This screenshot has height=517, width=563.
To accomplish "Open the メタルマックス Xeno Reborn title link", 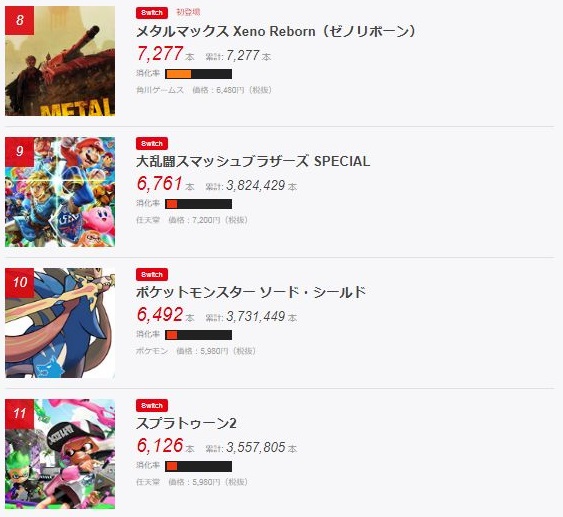I will (x=276, y=31).
